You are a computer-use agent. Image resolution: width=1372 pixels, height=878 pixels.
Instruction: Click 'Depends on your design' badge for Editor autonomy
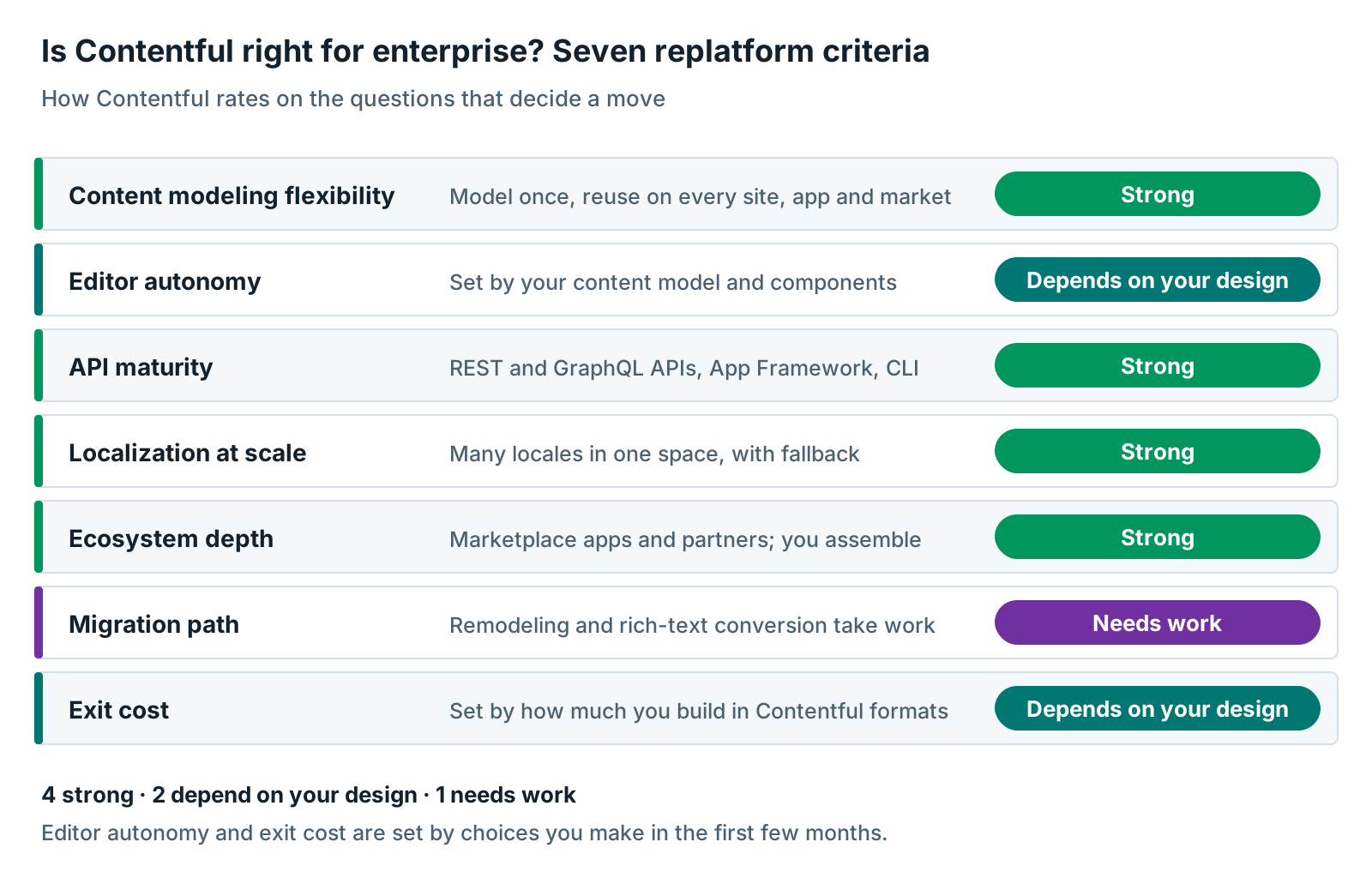tap(1158, 280)
